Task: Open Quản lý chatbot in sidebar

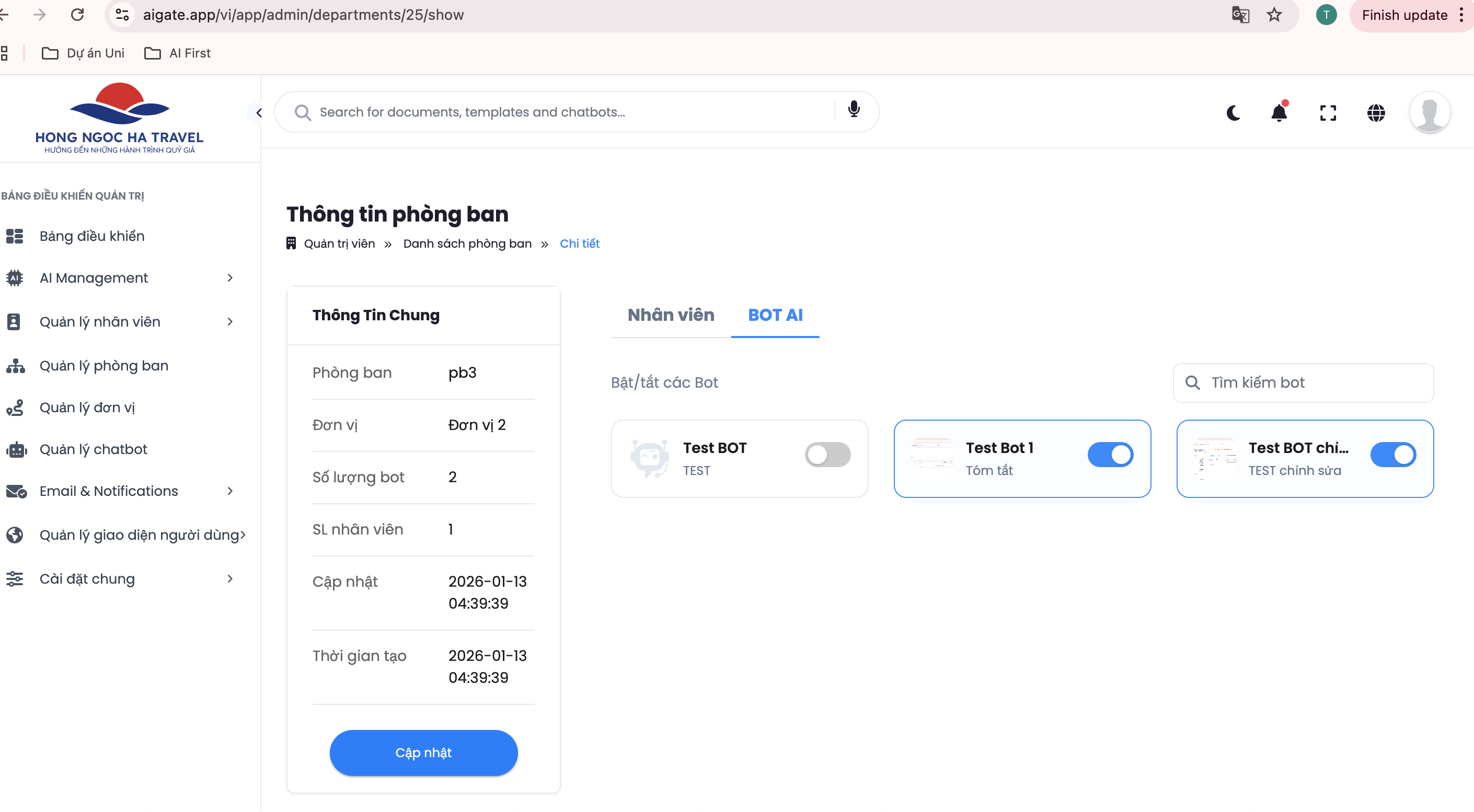Action: (x=93, y=449)
